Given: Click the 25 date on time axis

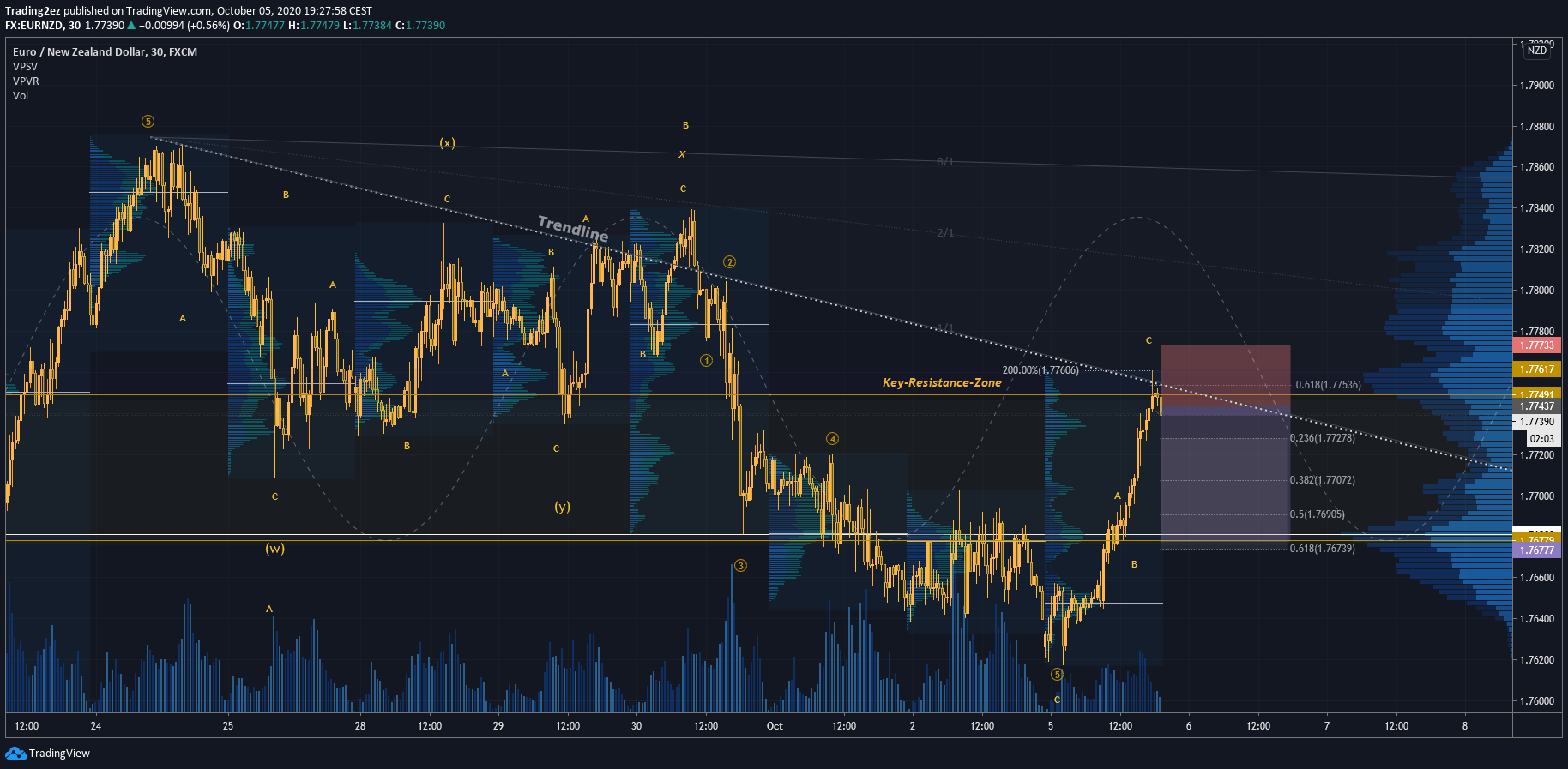Looking at the screenshot, I should pyautogui.click(x=228, y=726).
